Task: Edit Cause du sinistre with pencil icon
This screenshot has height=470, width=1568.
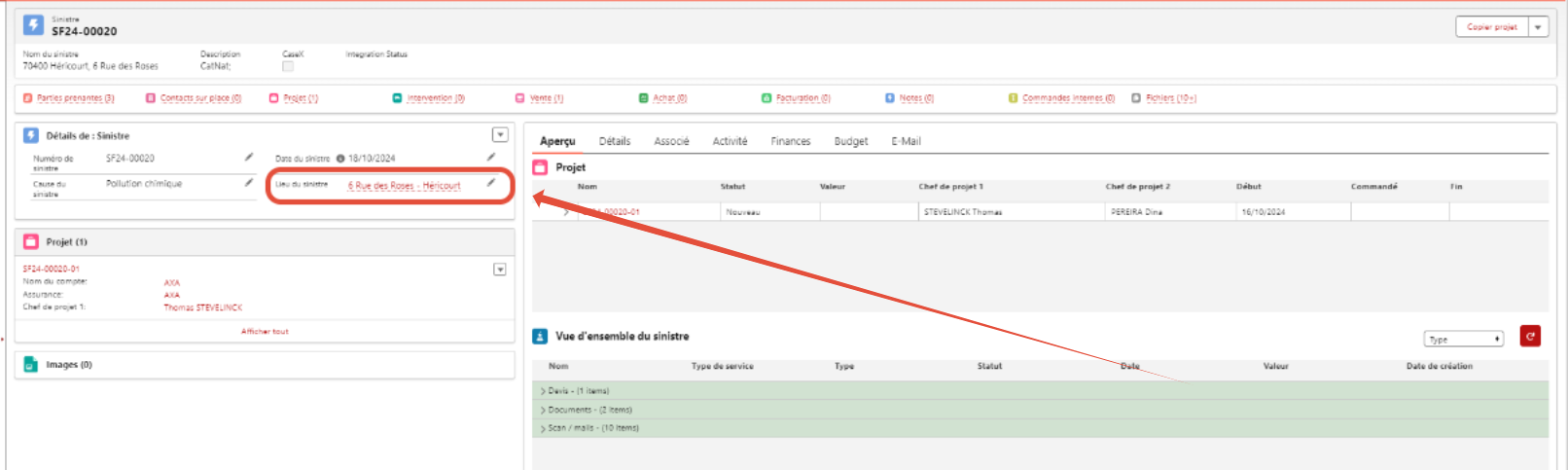Action: tap(249, 182)
